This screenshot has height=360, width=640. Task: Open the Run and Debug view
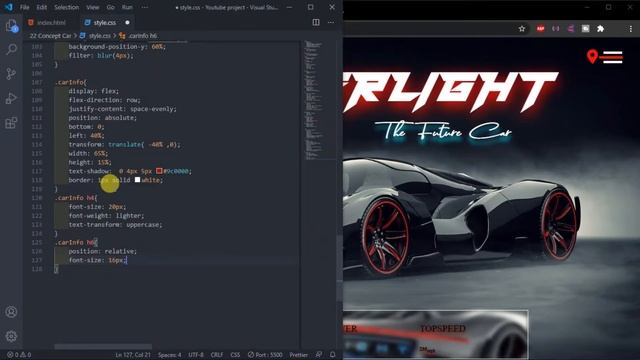coord(11,98)
